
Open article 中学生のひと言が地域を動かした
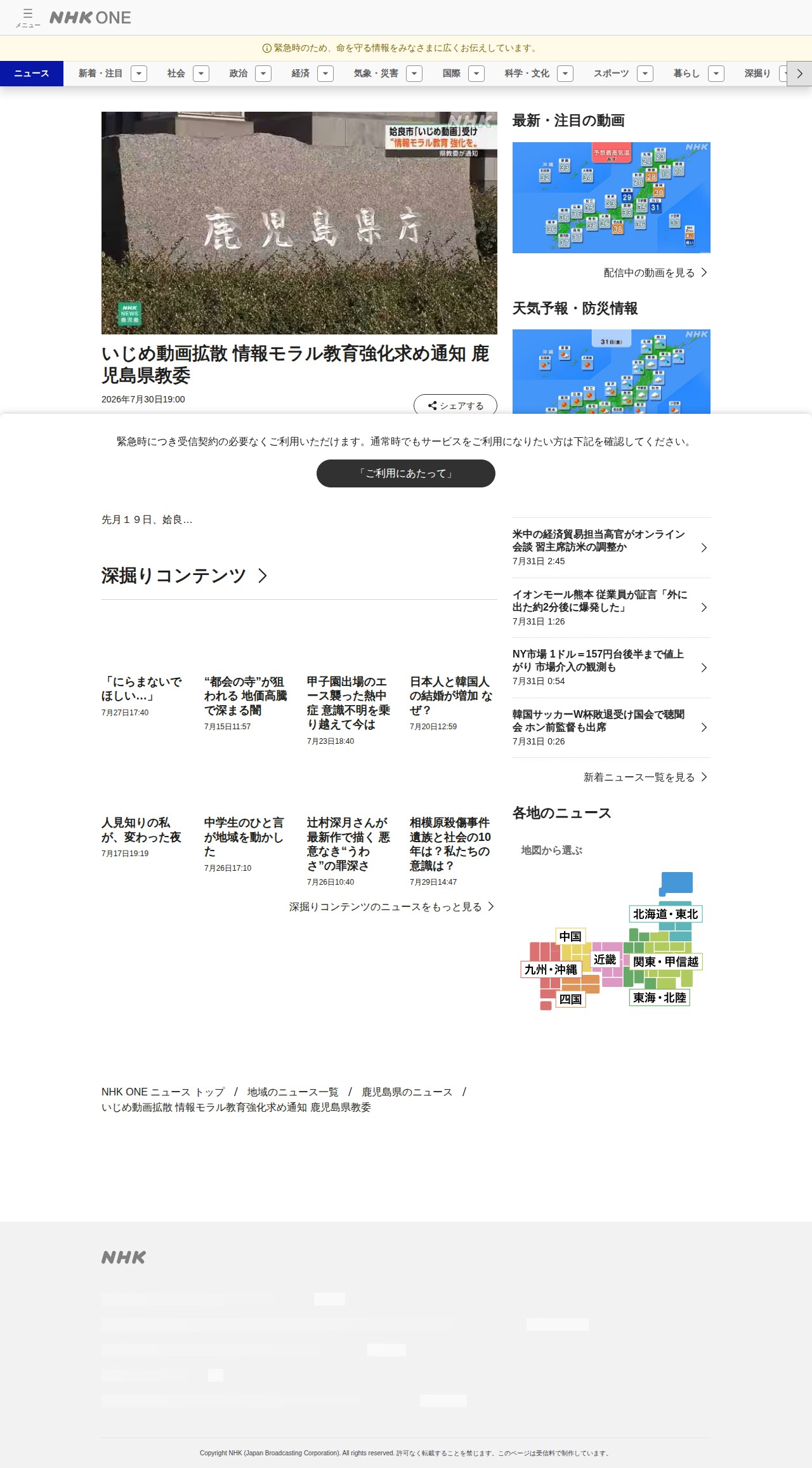[244, 836]
